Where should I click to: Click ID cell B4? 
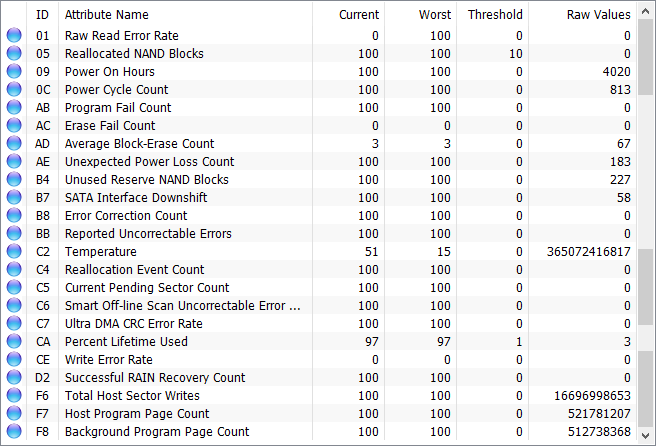(43, 179)
